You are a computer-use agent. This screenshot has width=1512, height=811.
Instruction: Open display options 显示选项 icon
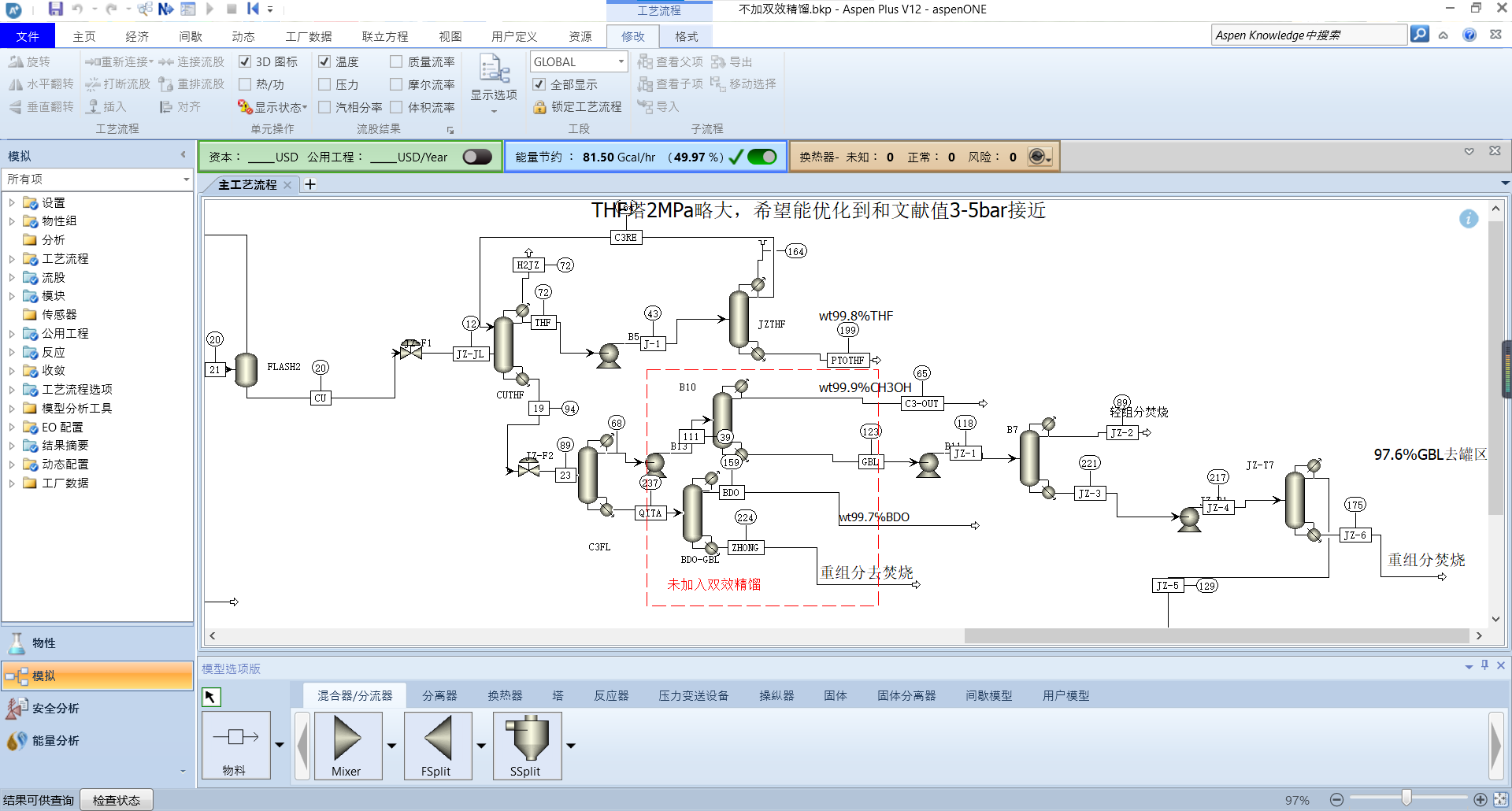point(494,69)
